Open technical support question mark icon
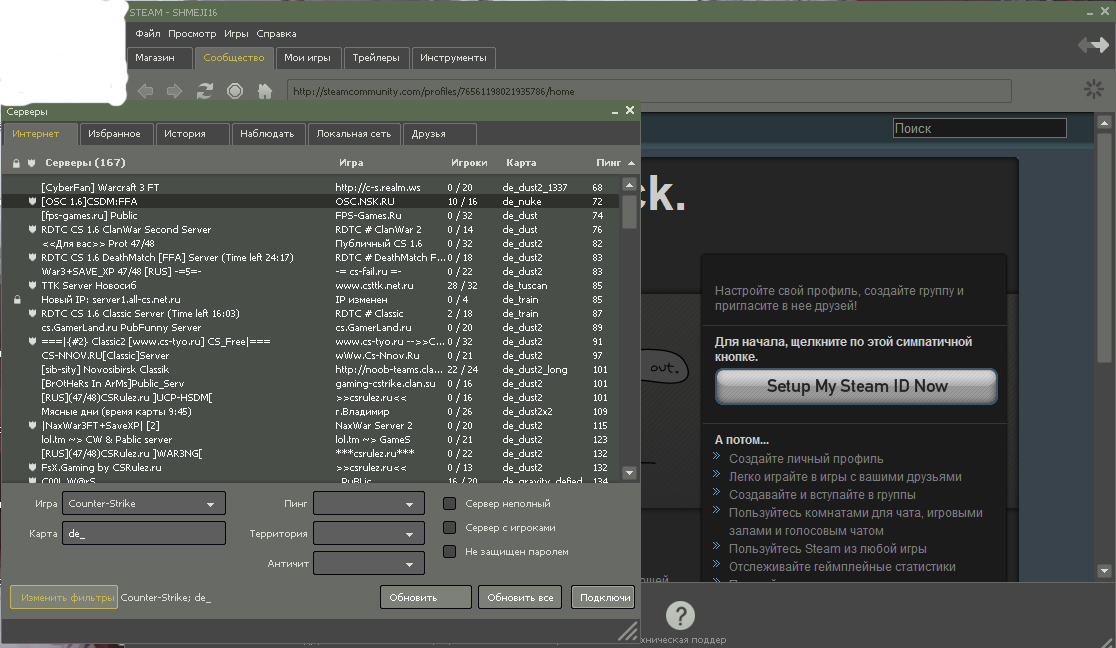Screen dimensions: 1116x648 pyautogui.click(x=680, y=616)
